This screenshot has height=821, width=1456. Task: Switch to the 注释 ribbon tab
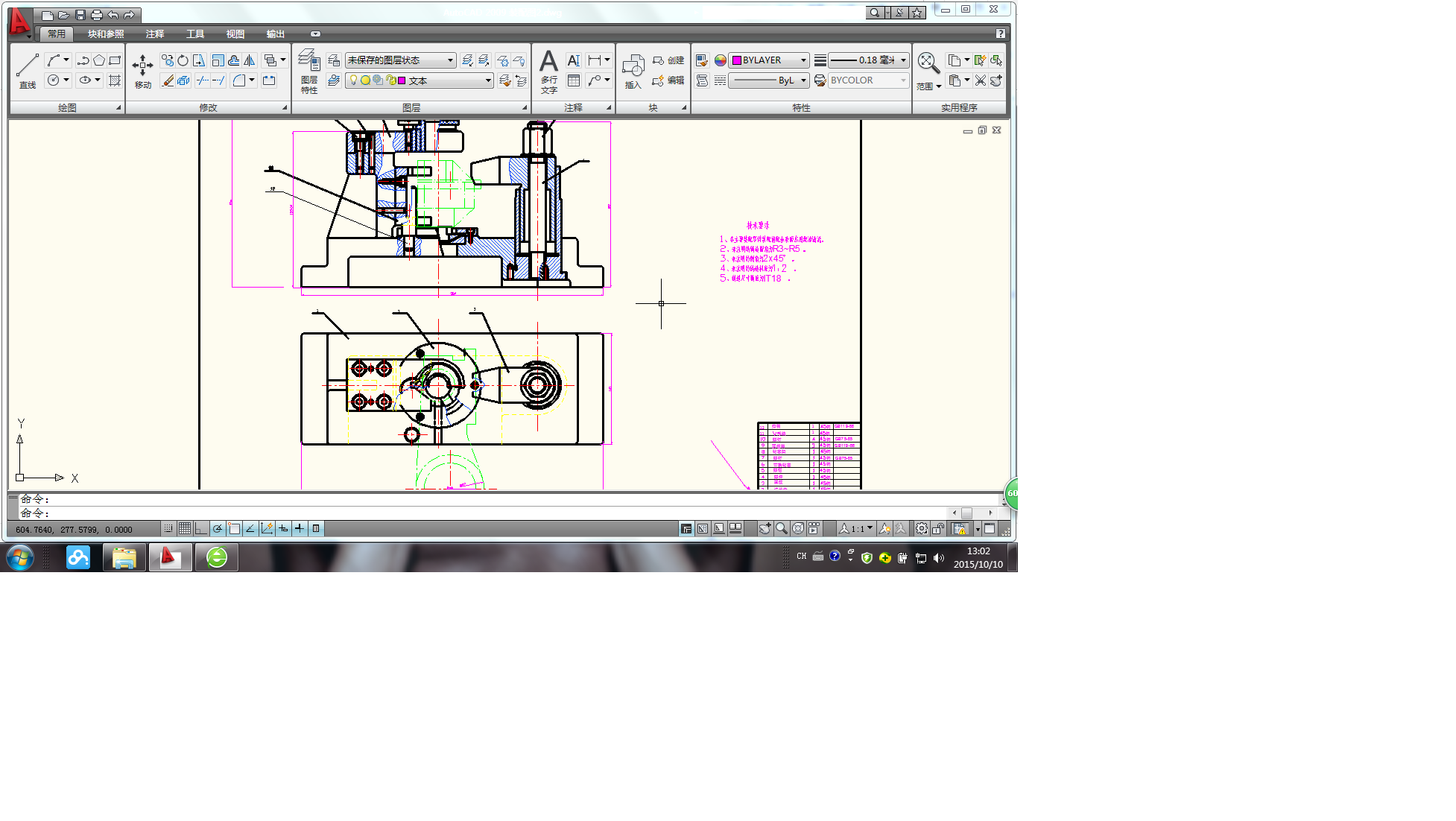pyautogui.click(x=154, y=34)
